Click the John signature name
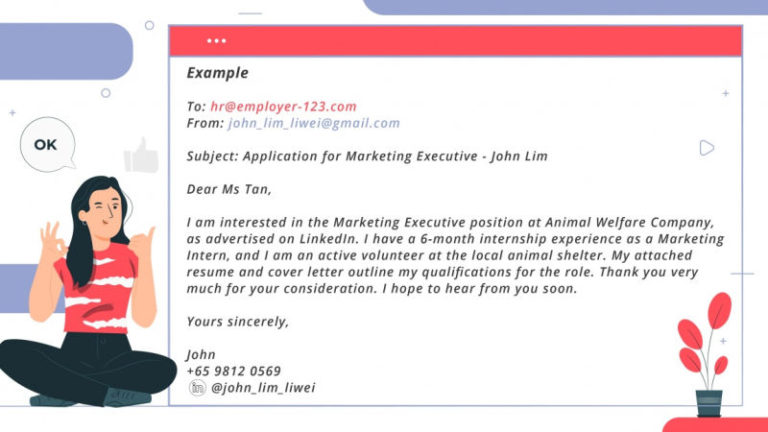768x432 pixels. [200, 354]
